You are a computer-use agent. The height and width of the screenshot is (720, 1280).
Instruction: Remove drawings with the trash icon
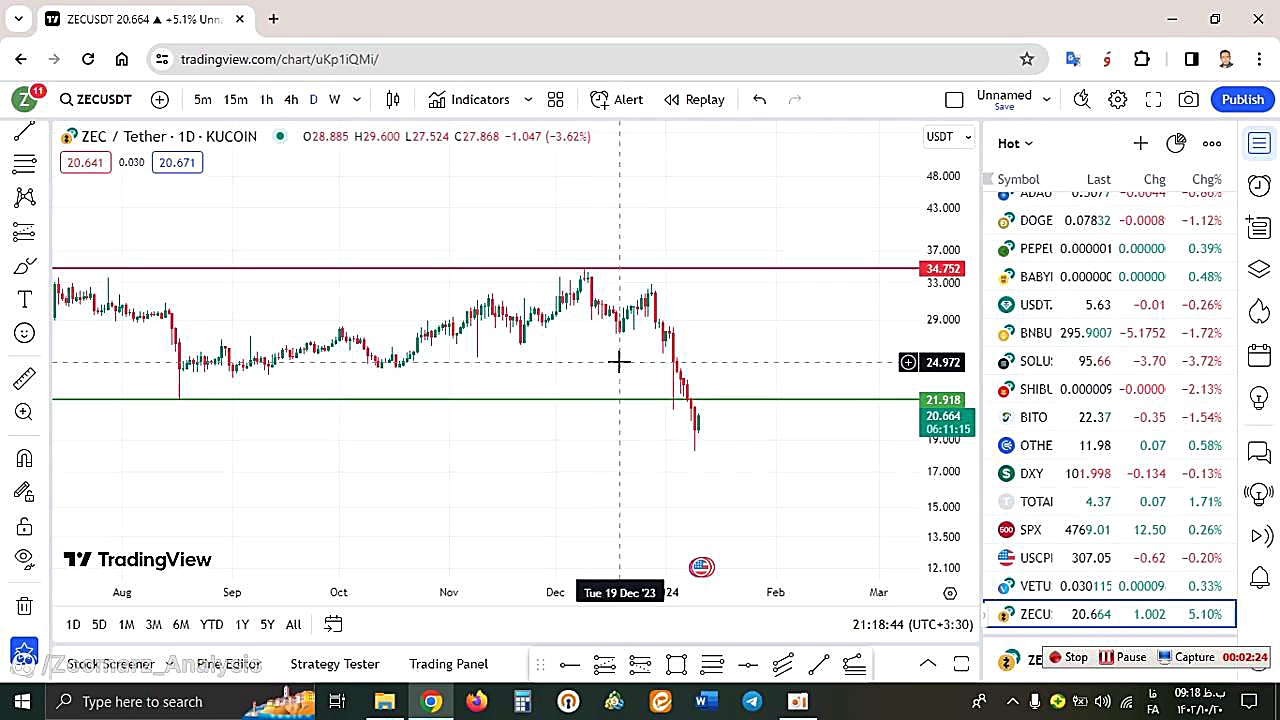pyautogui.click(x=25, y=605)
